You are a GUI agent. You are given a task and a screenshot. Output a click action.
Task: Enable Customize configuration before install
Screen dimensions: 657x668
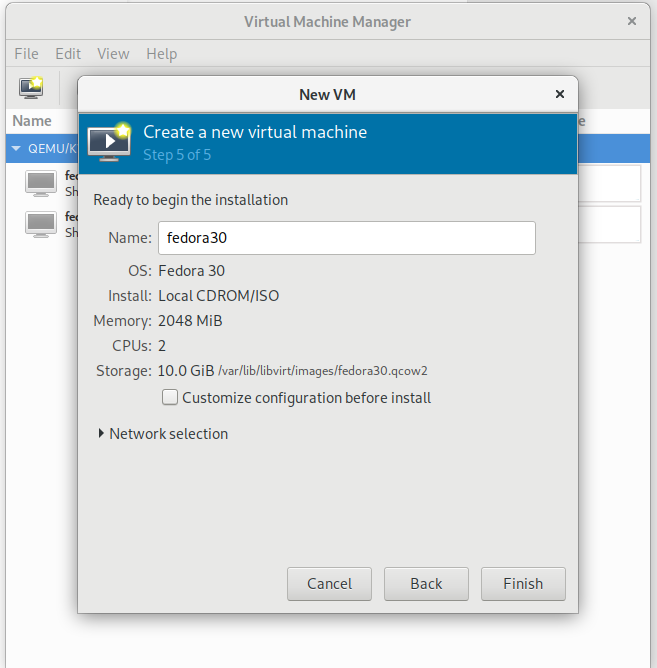click(171, 398)
